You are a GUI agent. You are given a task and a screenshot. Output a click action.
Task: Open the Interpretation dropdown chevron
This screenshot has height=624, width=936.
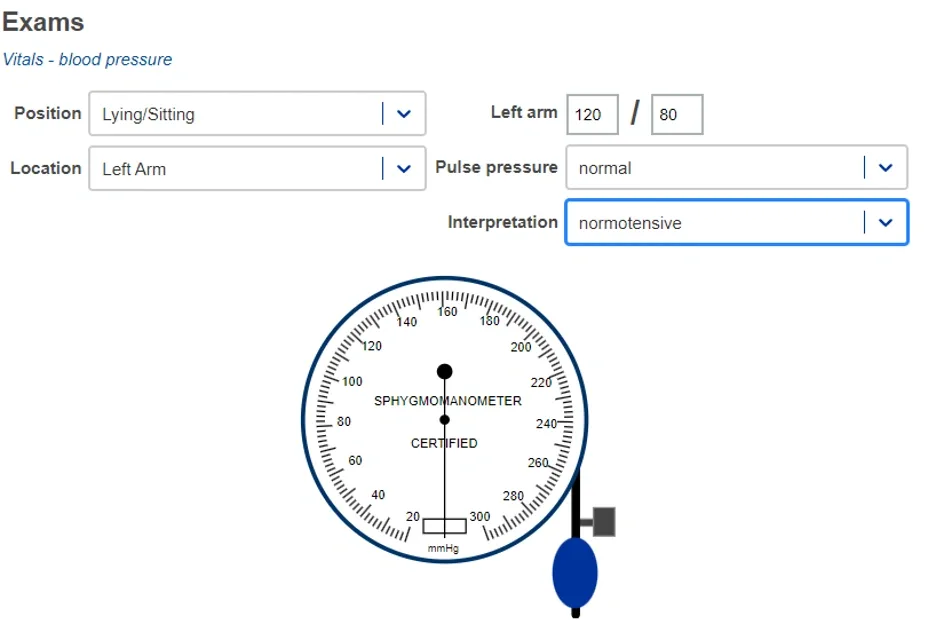(885, 223)
